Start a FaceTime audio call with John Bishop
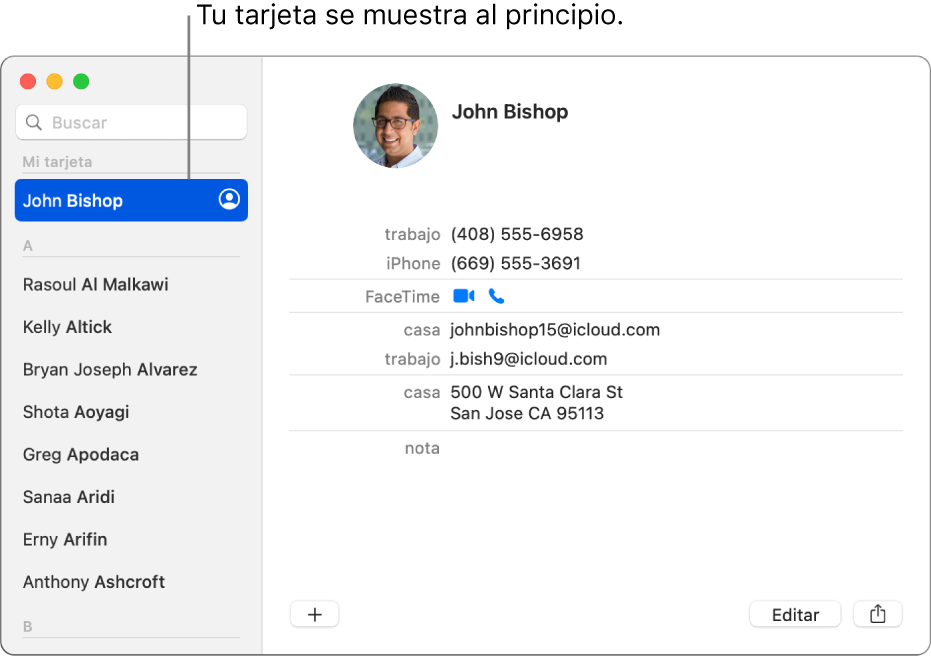The height and width of the screenshot is (657, 931). [495, 296]
